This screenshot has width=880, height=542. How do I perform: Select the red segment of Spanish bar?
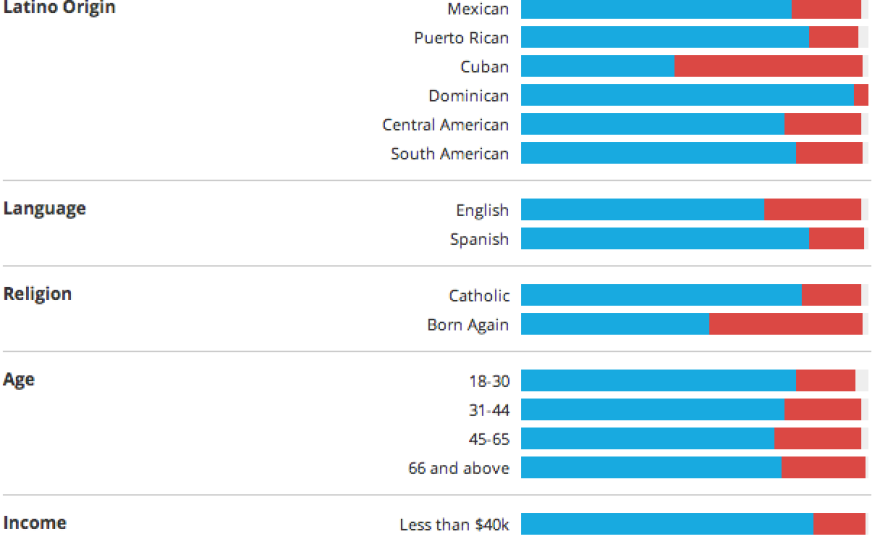(x=836, y=239)
